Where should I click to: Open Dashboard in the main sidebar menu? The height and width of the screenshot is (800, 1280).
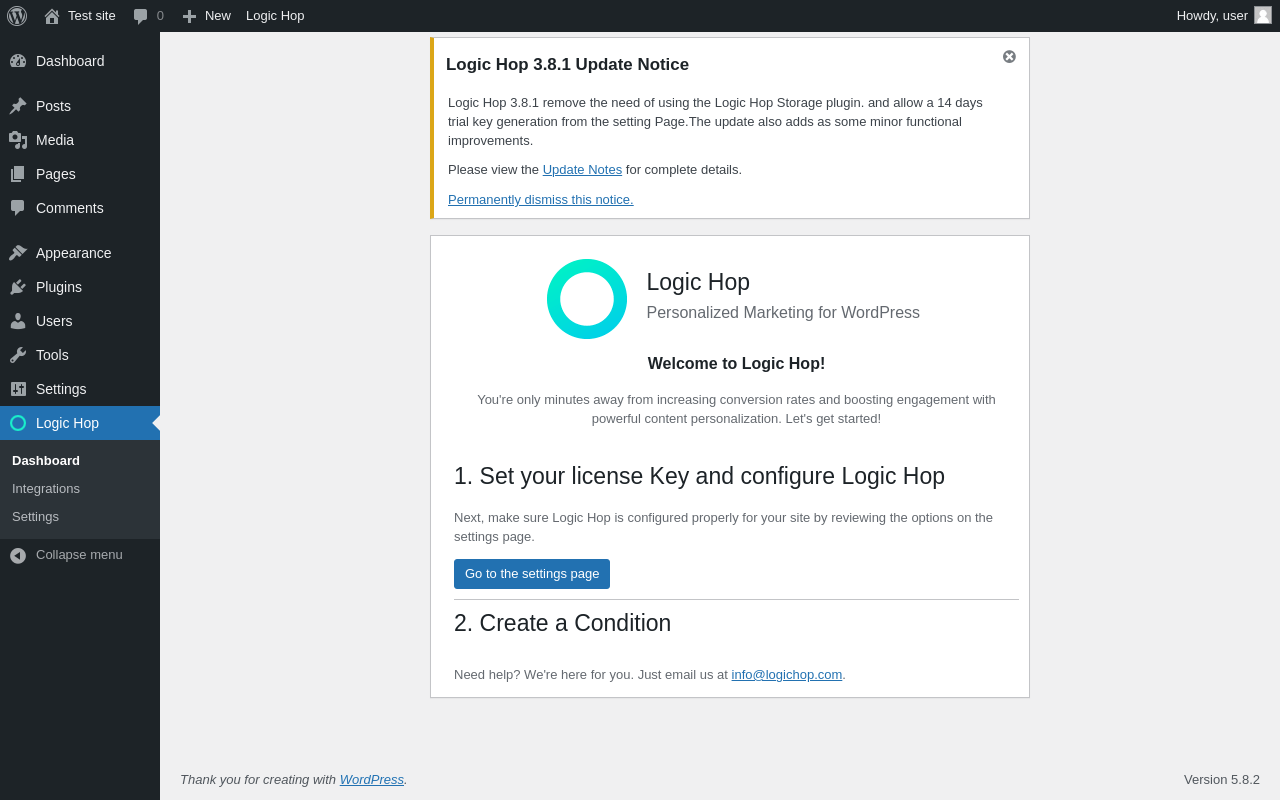[x=80, y=61]
